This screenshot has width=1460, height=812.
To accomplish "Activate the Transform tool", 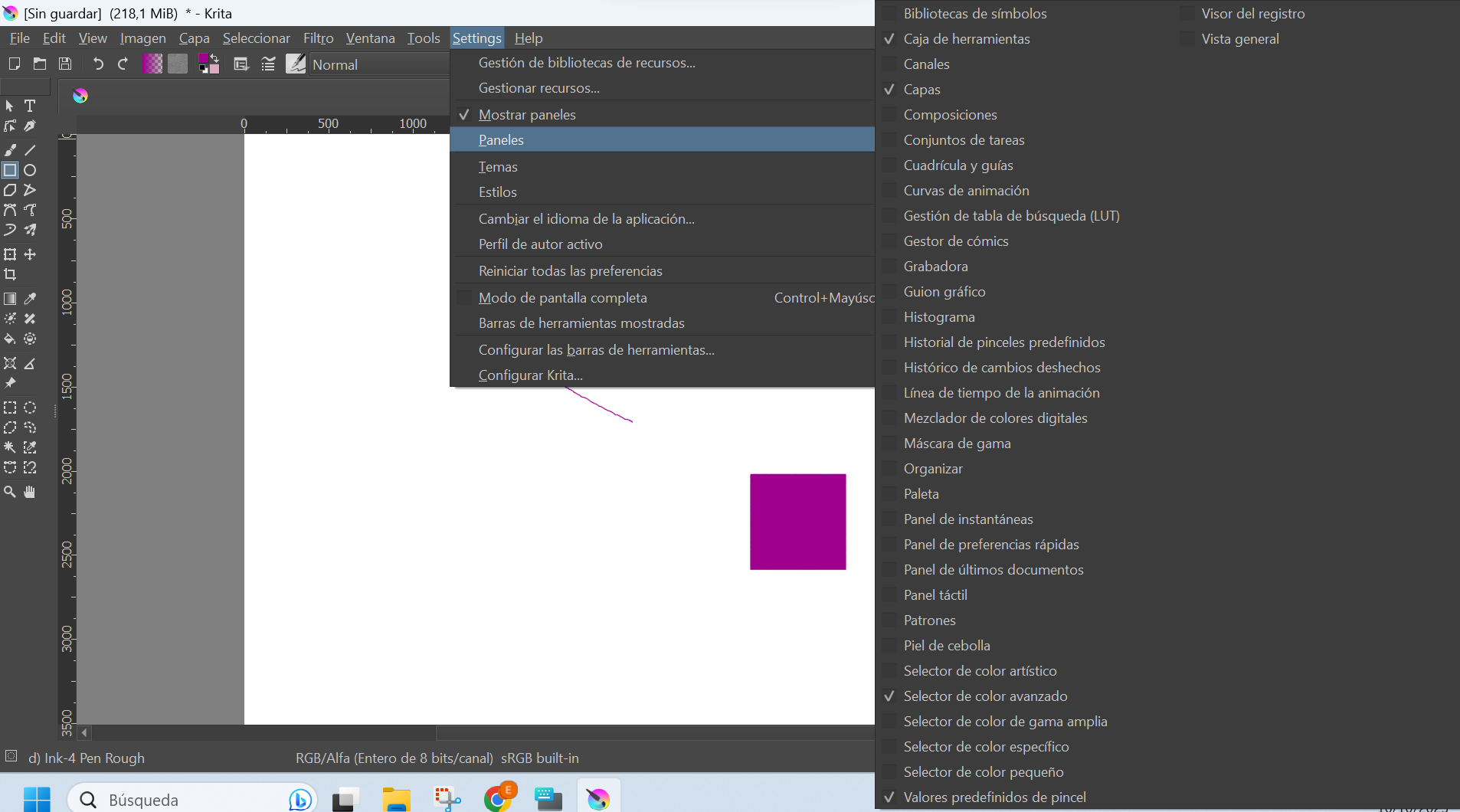I will [x=10, y=254].
